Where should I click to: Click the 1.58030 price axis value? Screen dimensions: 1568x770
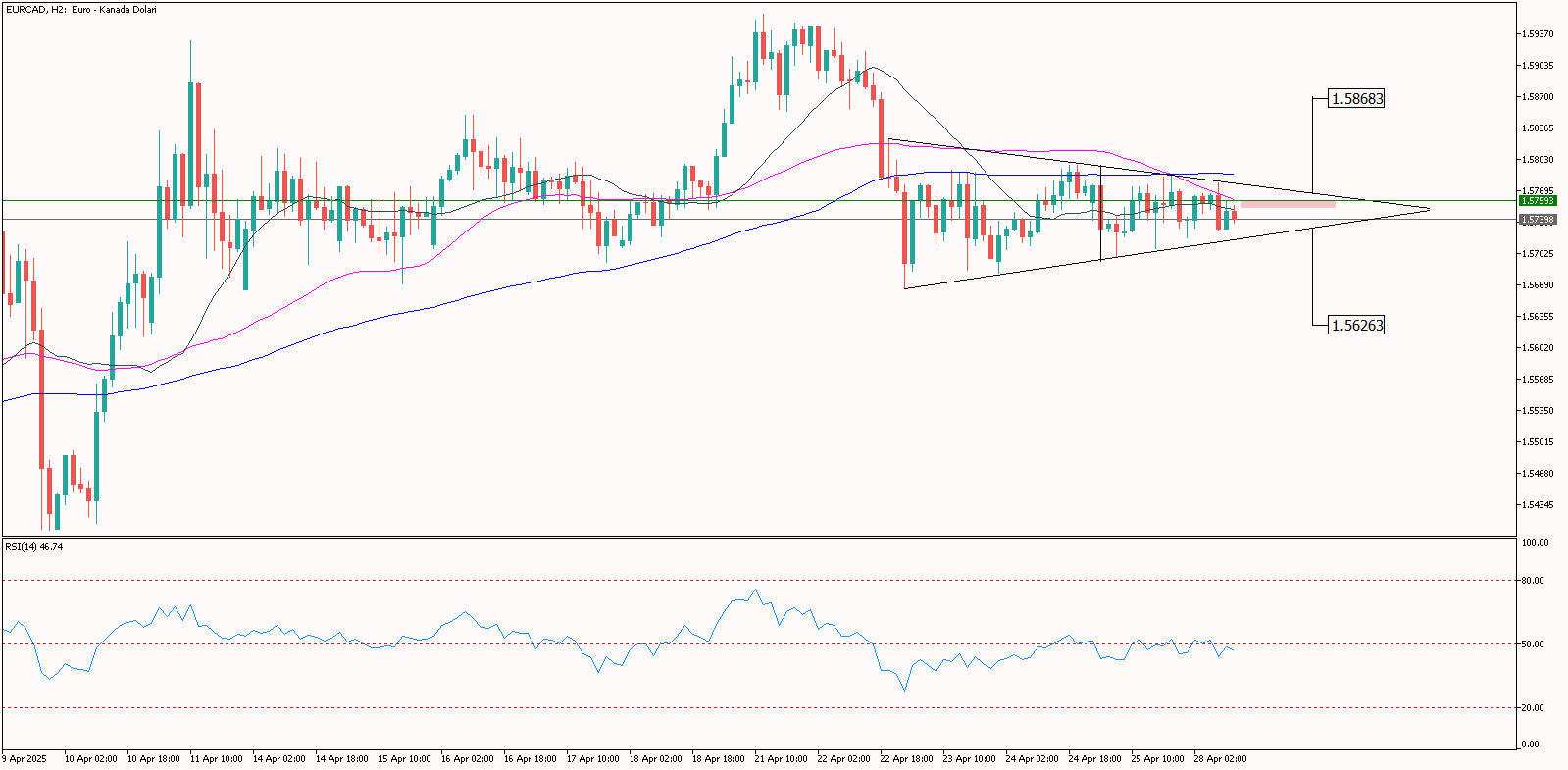(1540, 160)
